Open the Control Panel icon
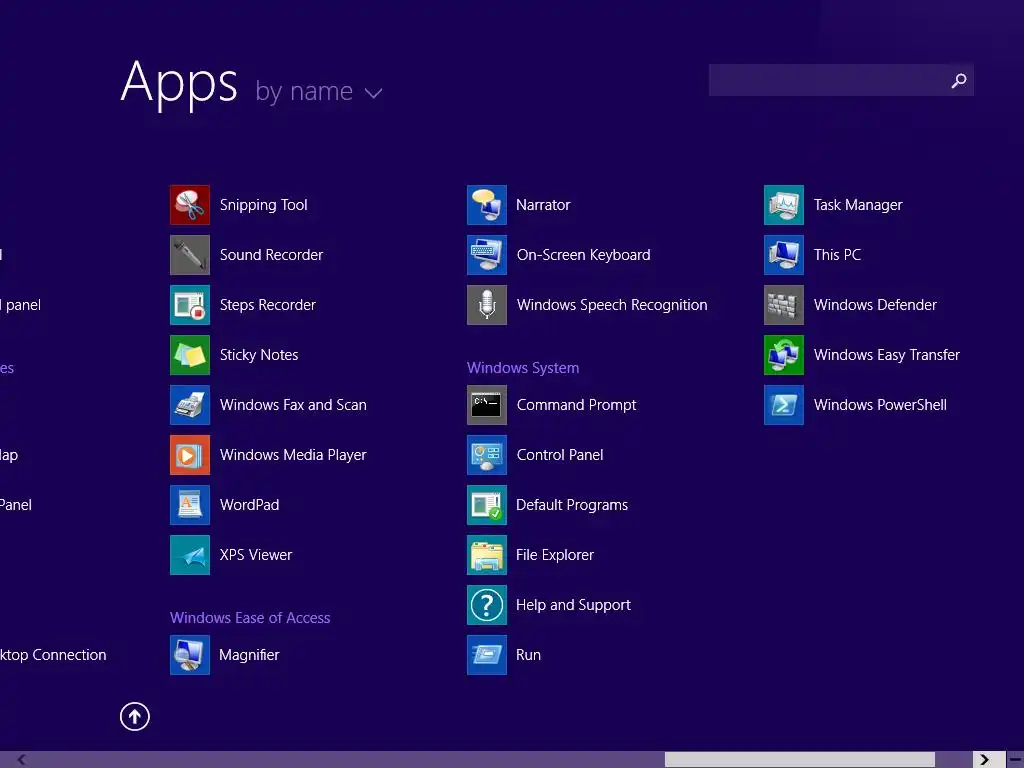Screen dimensions: 1024x768 click(x=487, y=455)
